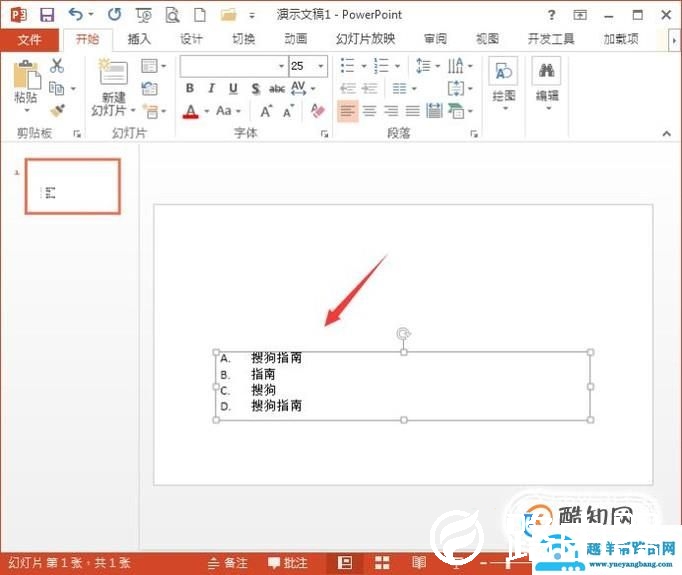Switch to the 设计 Design tab
Screen dimensions: 682x575
191,40
